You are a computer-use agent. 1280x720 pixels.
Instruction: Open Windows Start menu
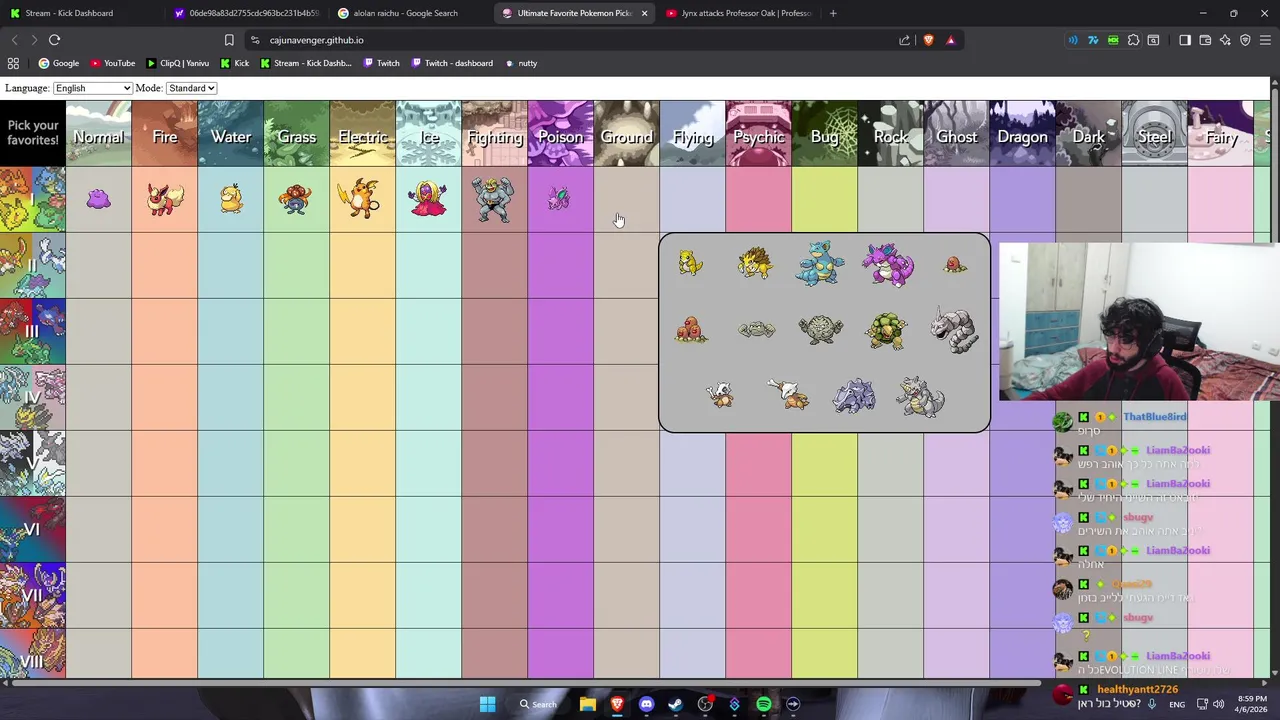pyautogui.click(x=487, y=704)
